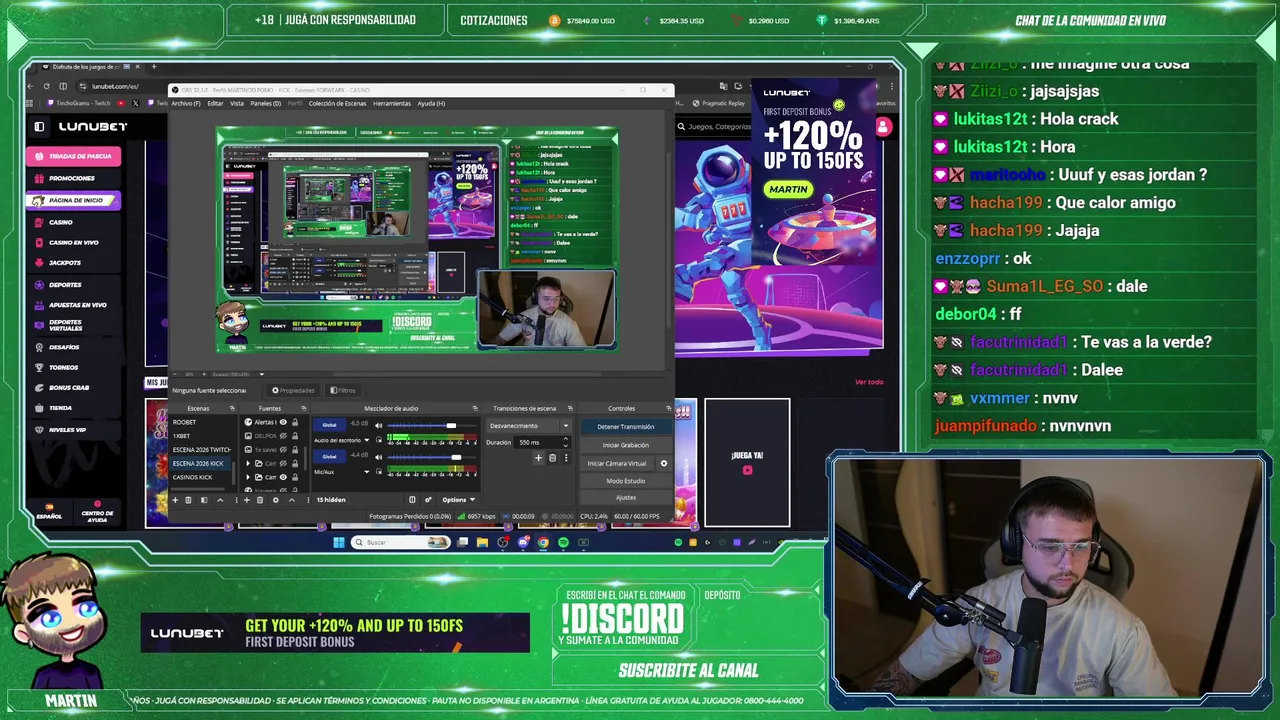Open the Paneles menu in OBS
The image size is (1280, 720).
pyautogui.click(x=265, y=103)
